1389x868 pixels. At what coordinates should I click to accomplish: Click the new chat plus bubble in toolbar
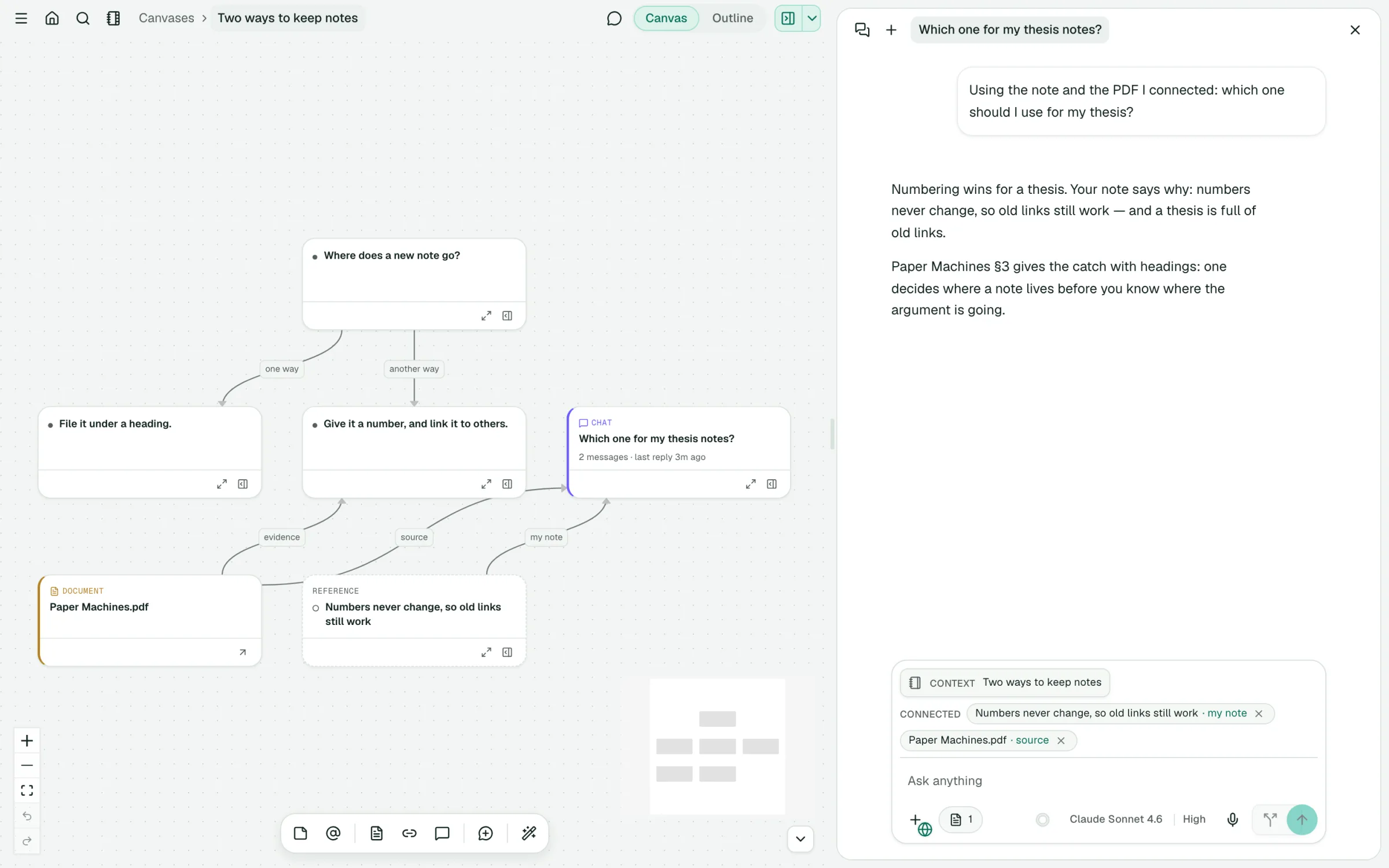tap(486, 833)
